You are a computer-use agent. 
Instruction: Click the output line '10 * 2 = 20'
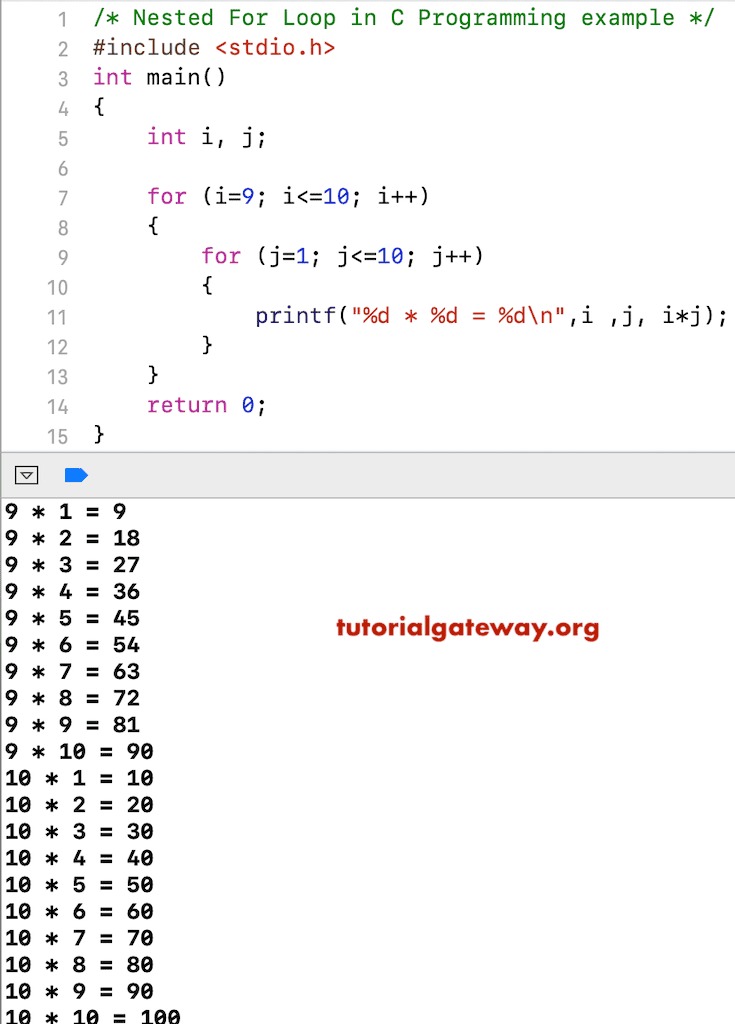pyautogui.click(x=79, y=805)
